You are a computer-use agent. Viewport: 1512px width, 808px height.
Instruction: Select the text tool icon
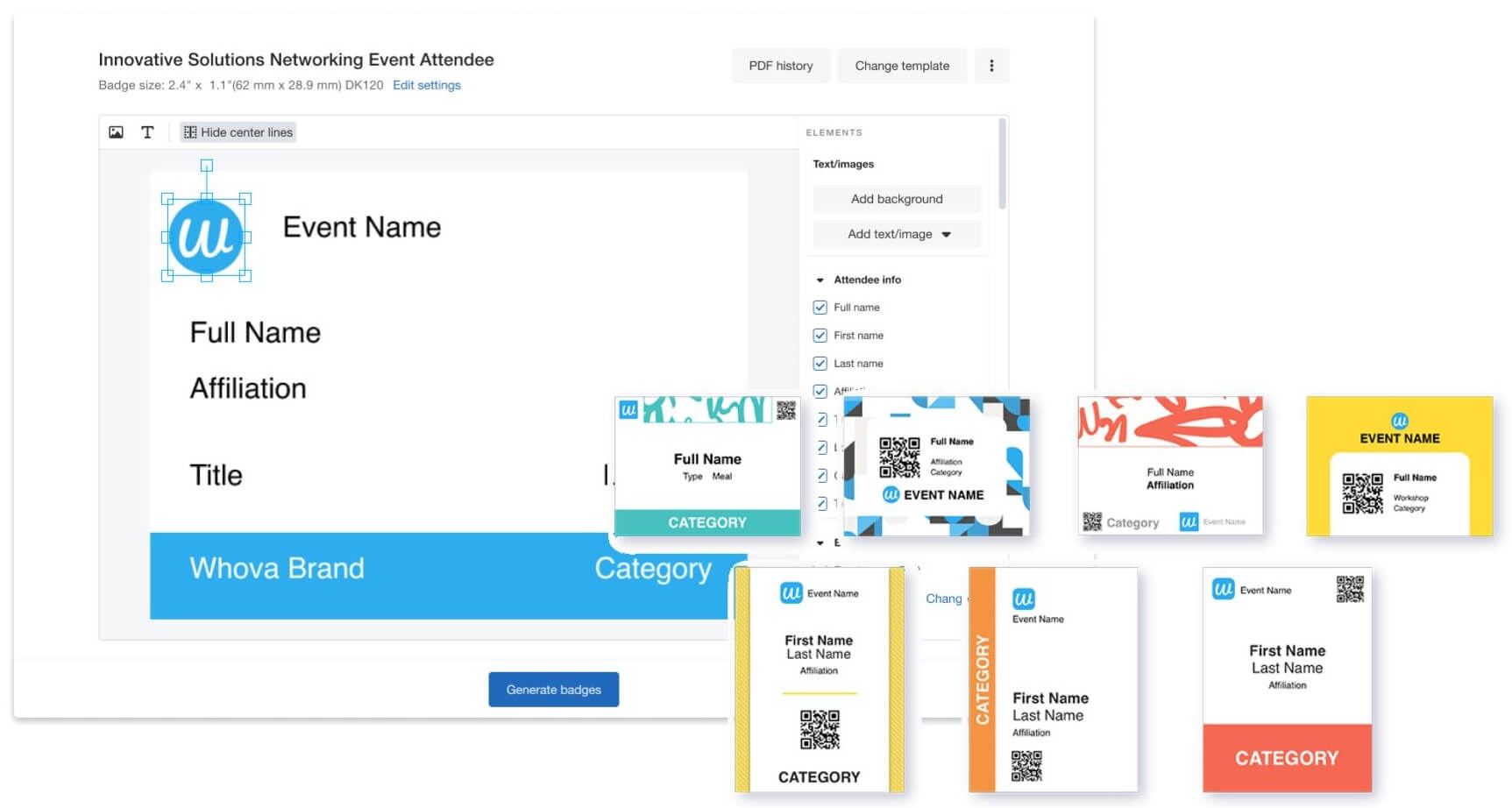pos(146,131)
